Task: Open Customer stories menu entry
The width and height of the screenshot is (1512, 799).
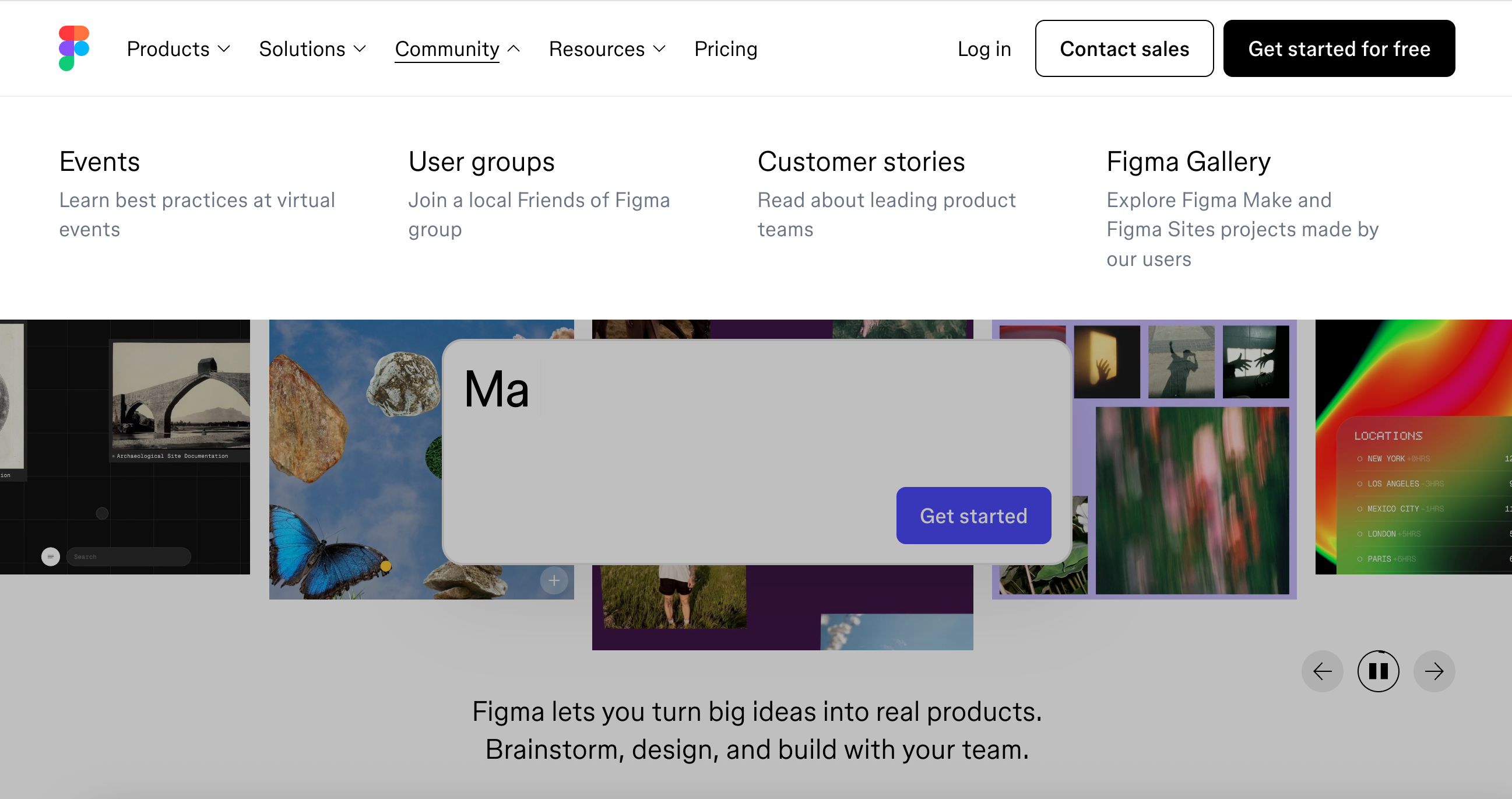Action: pos(861,162)
